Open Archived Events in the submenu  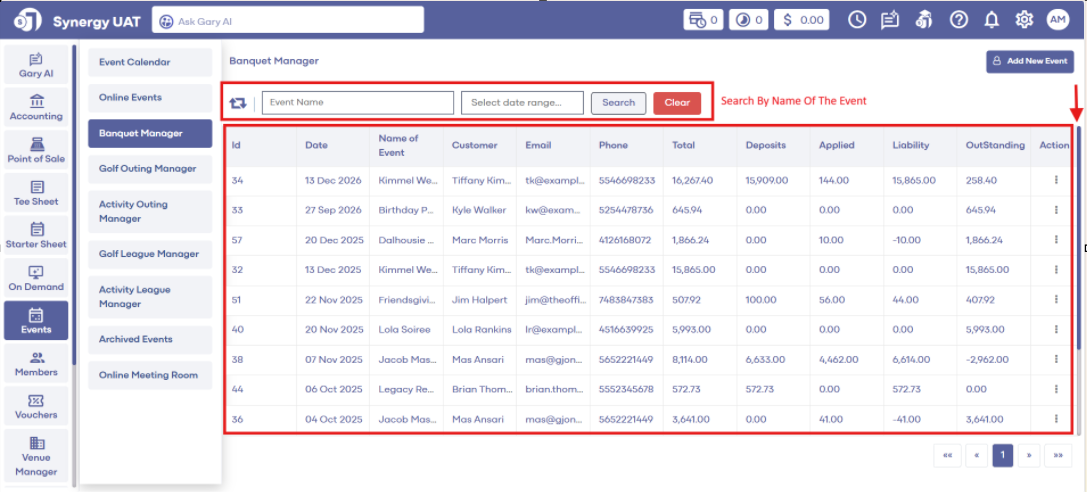tap(149, 340)
